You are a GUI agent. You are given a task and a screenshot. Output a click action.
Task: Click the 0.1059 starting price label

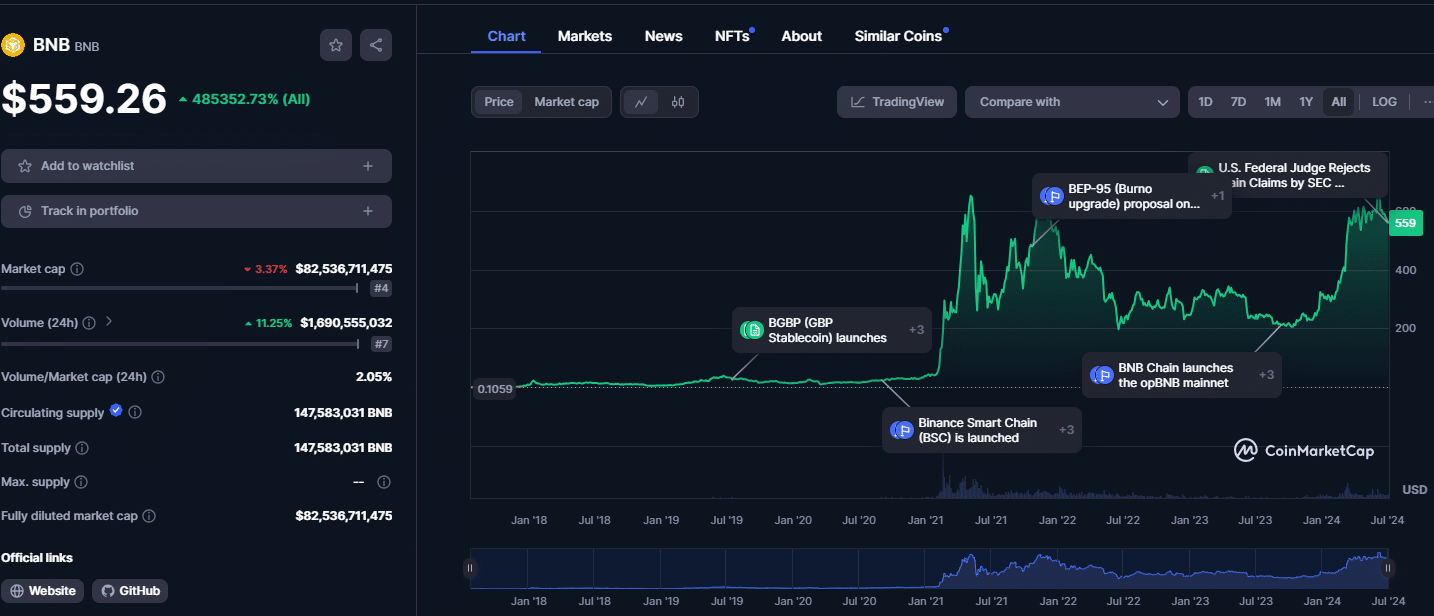[x=494, y=389]
